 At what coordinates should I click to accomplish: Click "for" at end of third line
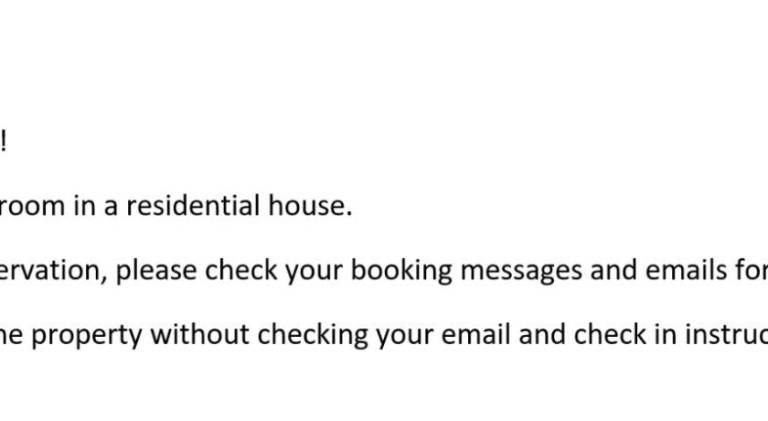tap(750, 271)
